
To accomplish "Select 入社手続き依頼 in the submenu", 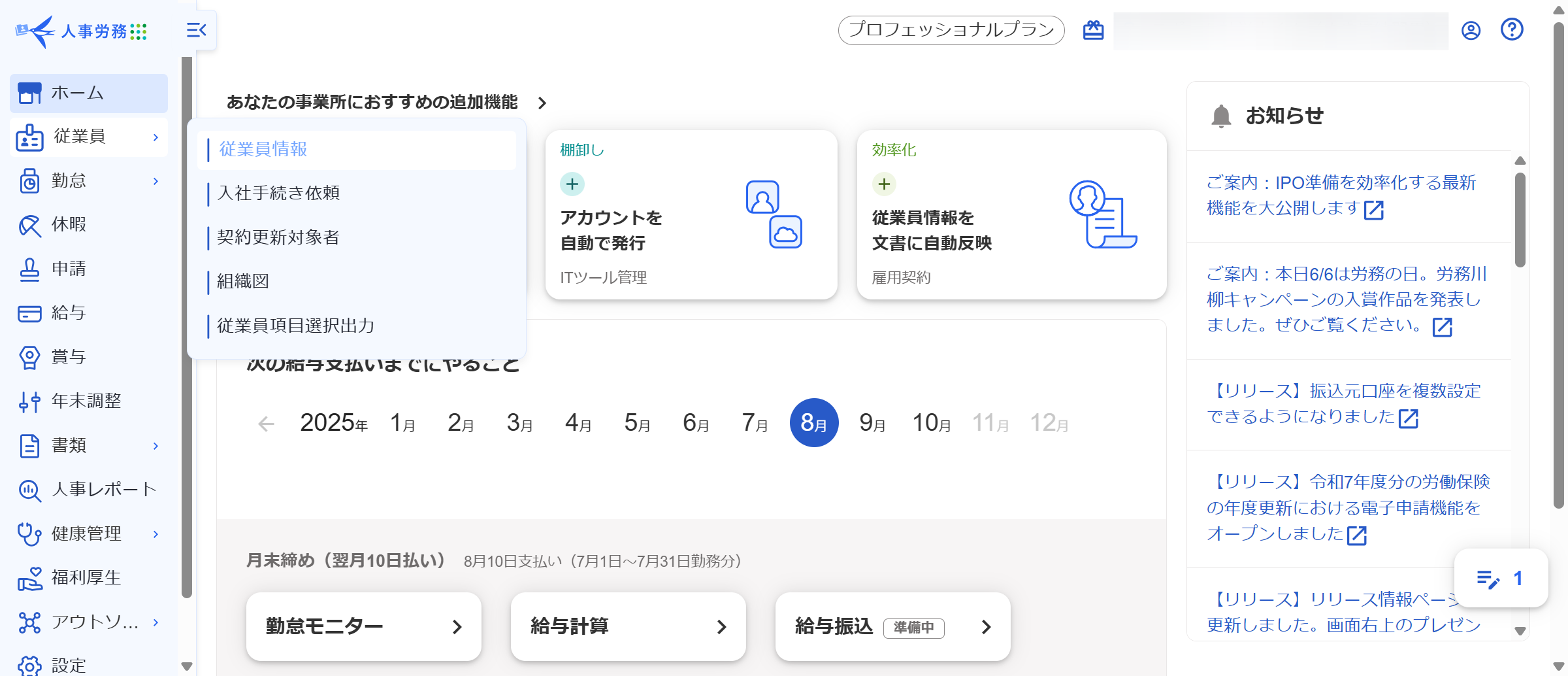I will (278, 194).
